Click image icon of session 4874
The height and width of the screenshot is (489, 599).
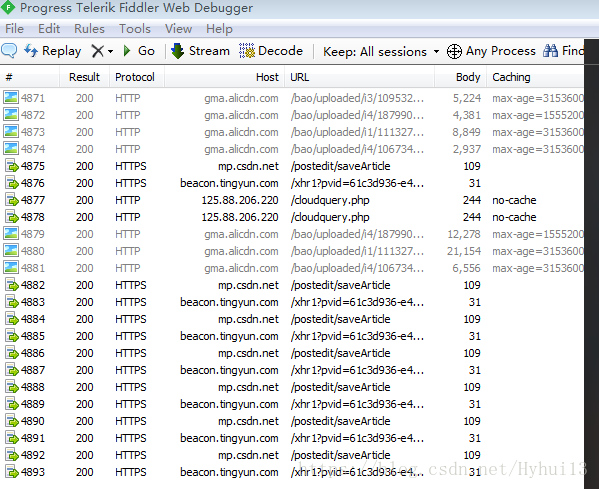(11, 148)
